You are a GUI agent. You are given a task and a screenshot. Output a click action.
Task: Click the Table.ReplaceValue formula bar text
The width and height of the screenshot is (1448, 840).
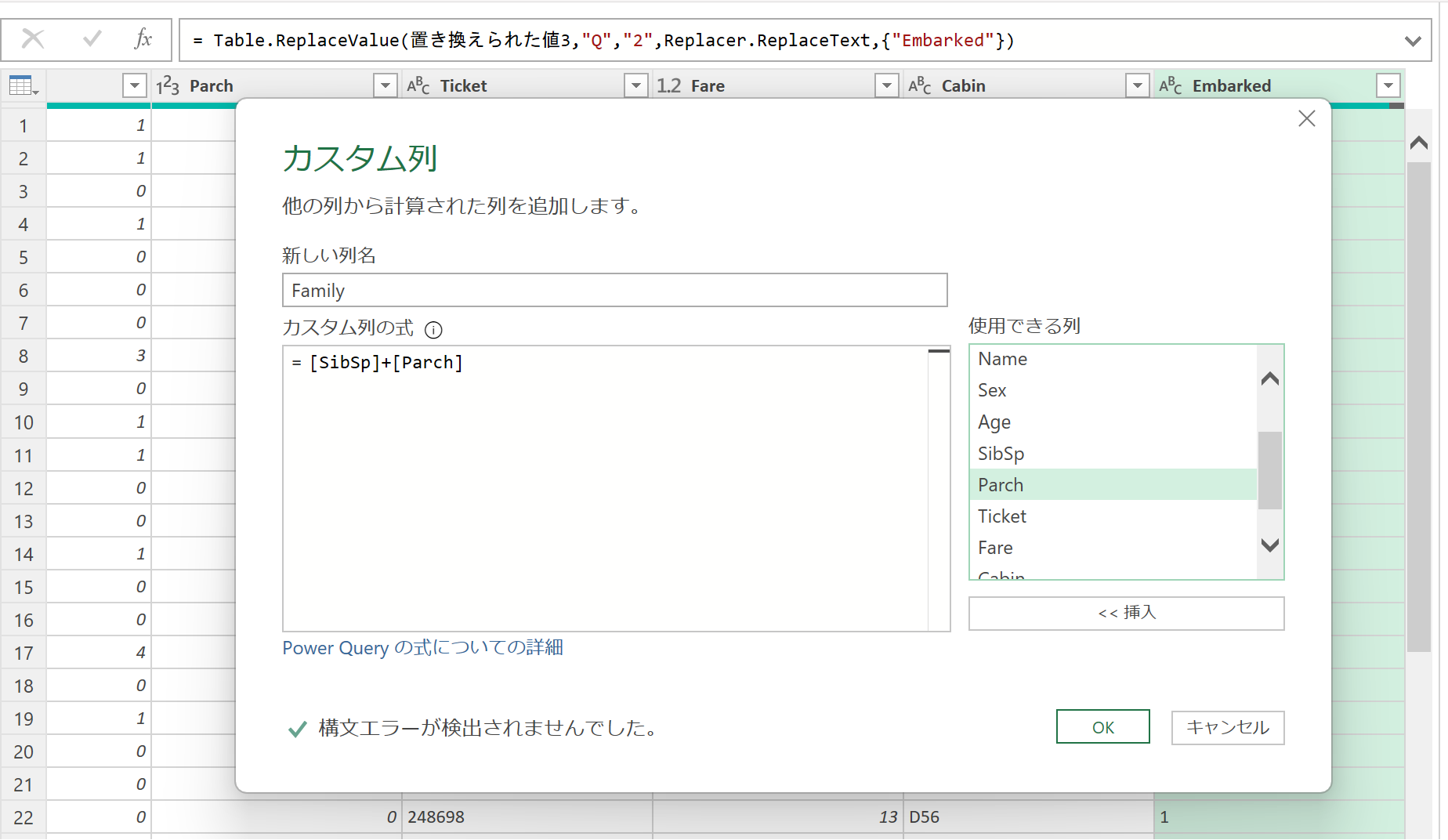(603, 41)
